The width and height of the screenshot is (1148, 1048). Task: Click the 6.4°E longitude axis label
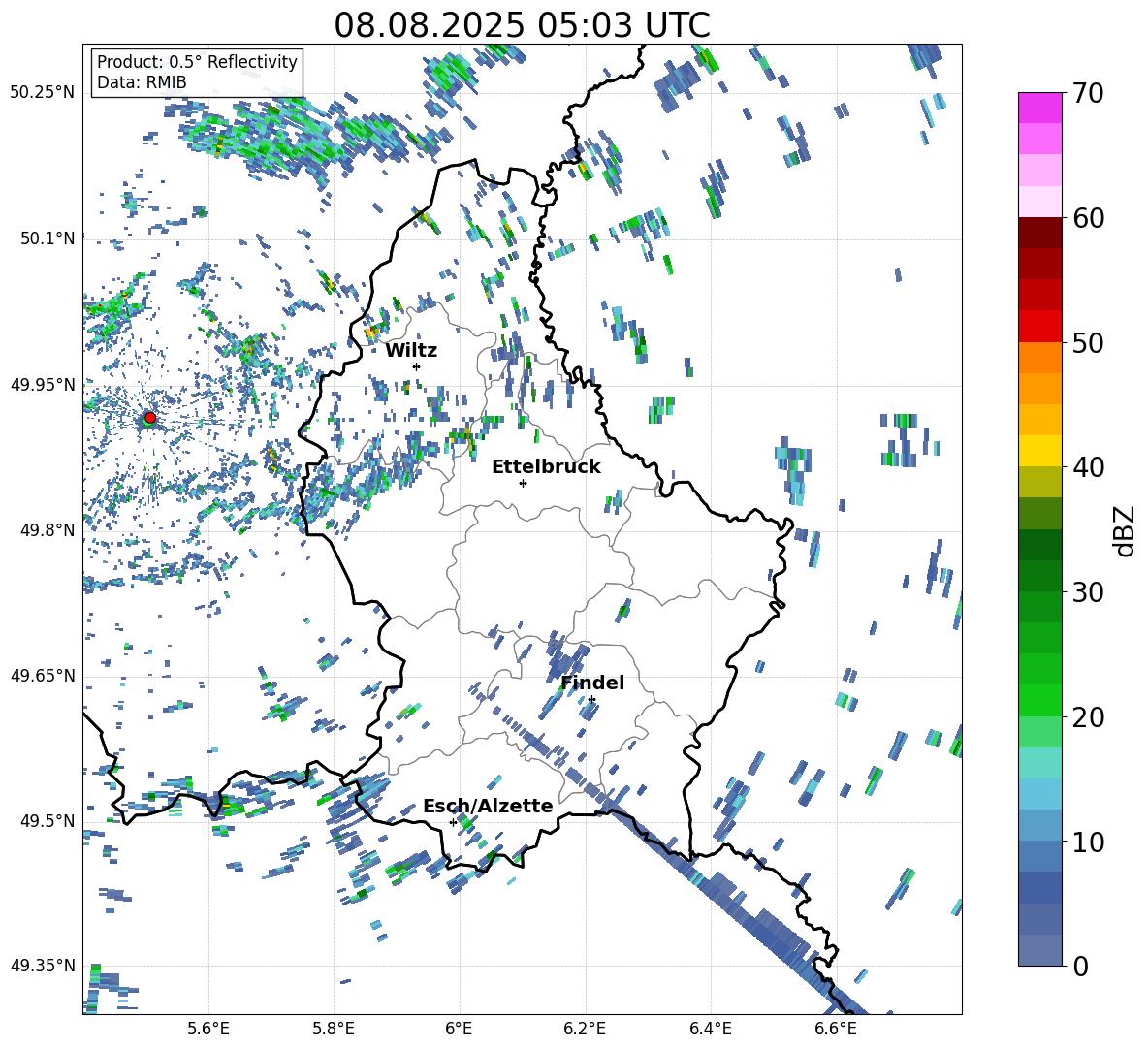coord(710,1029)
